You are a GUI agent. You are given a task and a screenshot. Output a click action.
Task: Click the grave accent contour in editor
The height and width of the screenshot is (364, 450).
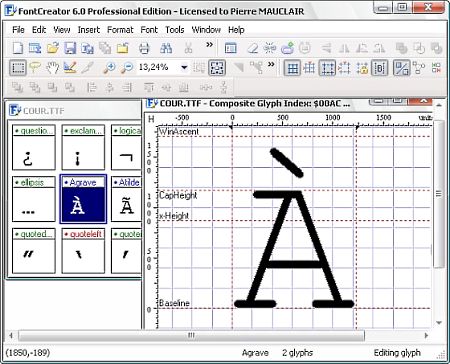click(287, 163)
